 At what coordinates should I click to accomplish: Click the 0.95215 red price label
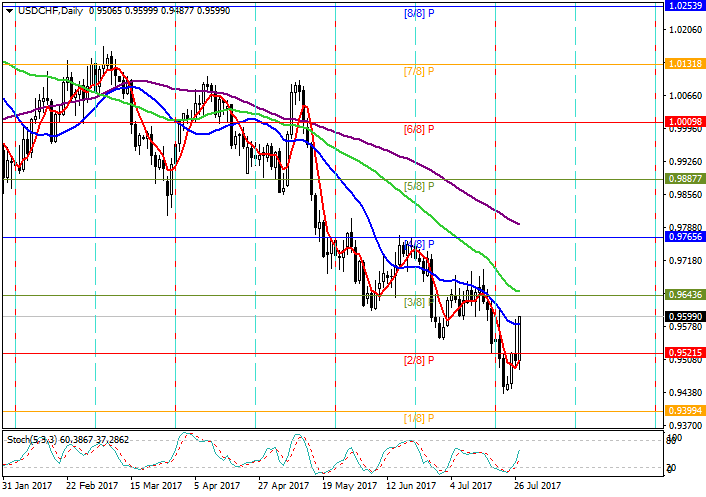coord(685,352)
